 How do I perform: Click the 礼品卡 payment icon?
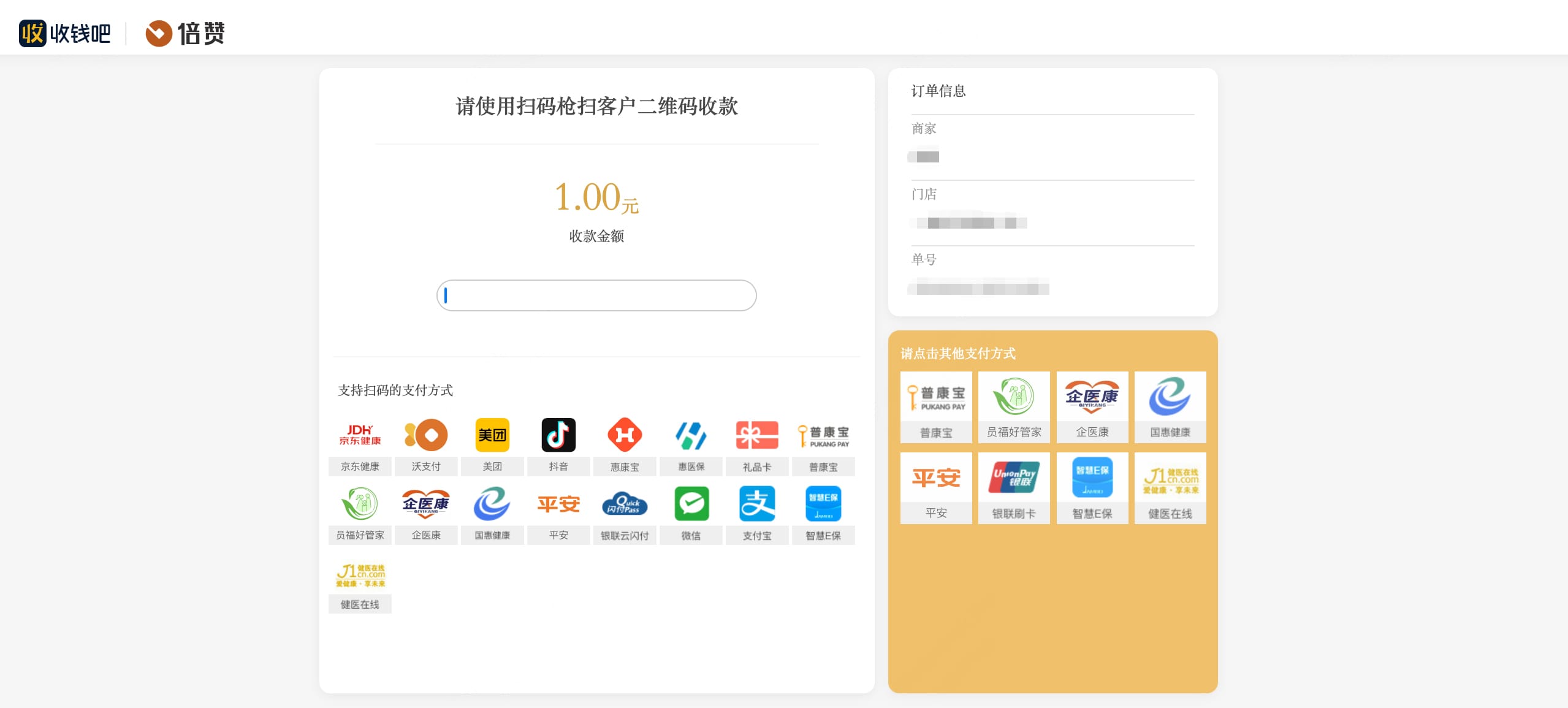click(757, 435)
